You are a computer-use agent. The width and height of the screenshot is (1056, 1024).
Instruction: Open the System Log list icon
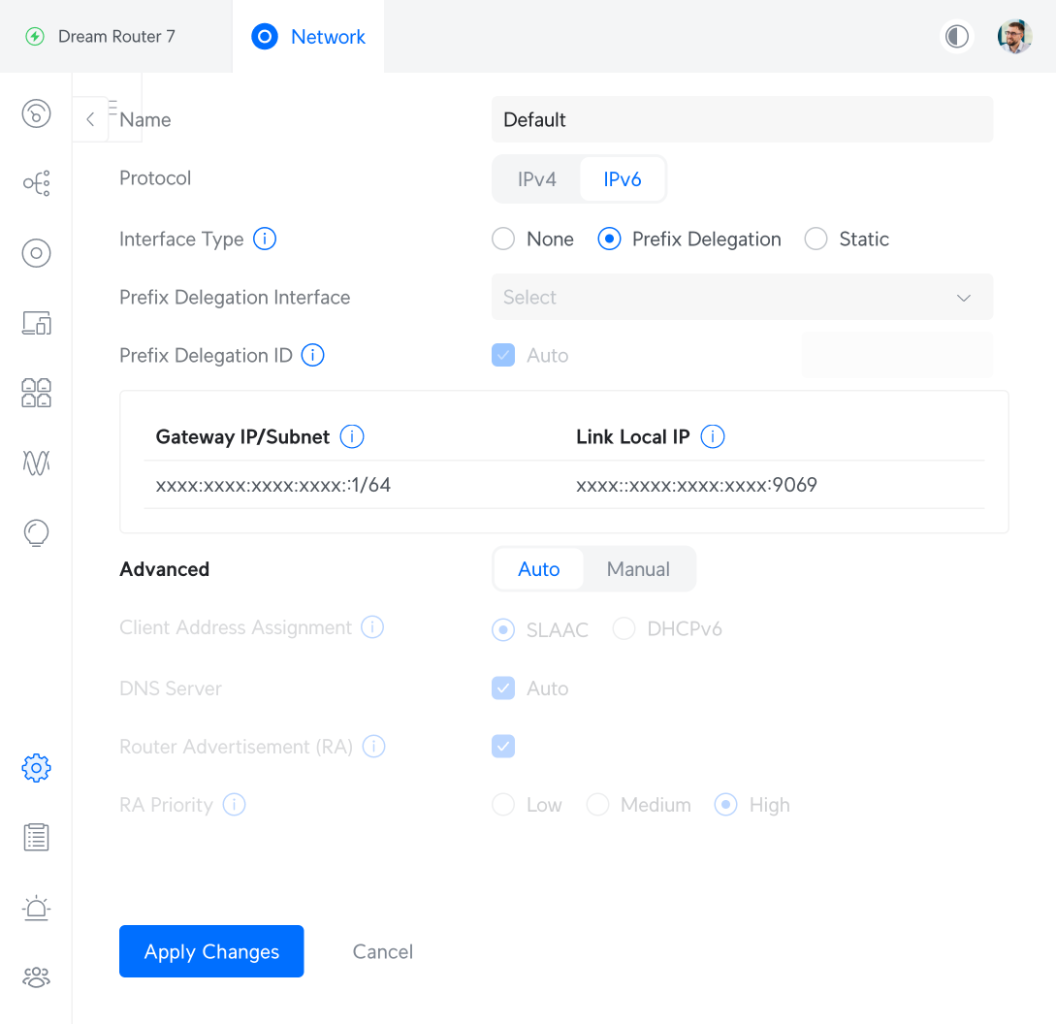36,837
